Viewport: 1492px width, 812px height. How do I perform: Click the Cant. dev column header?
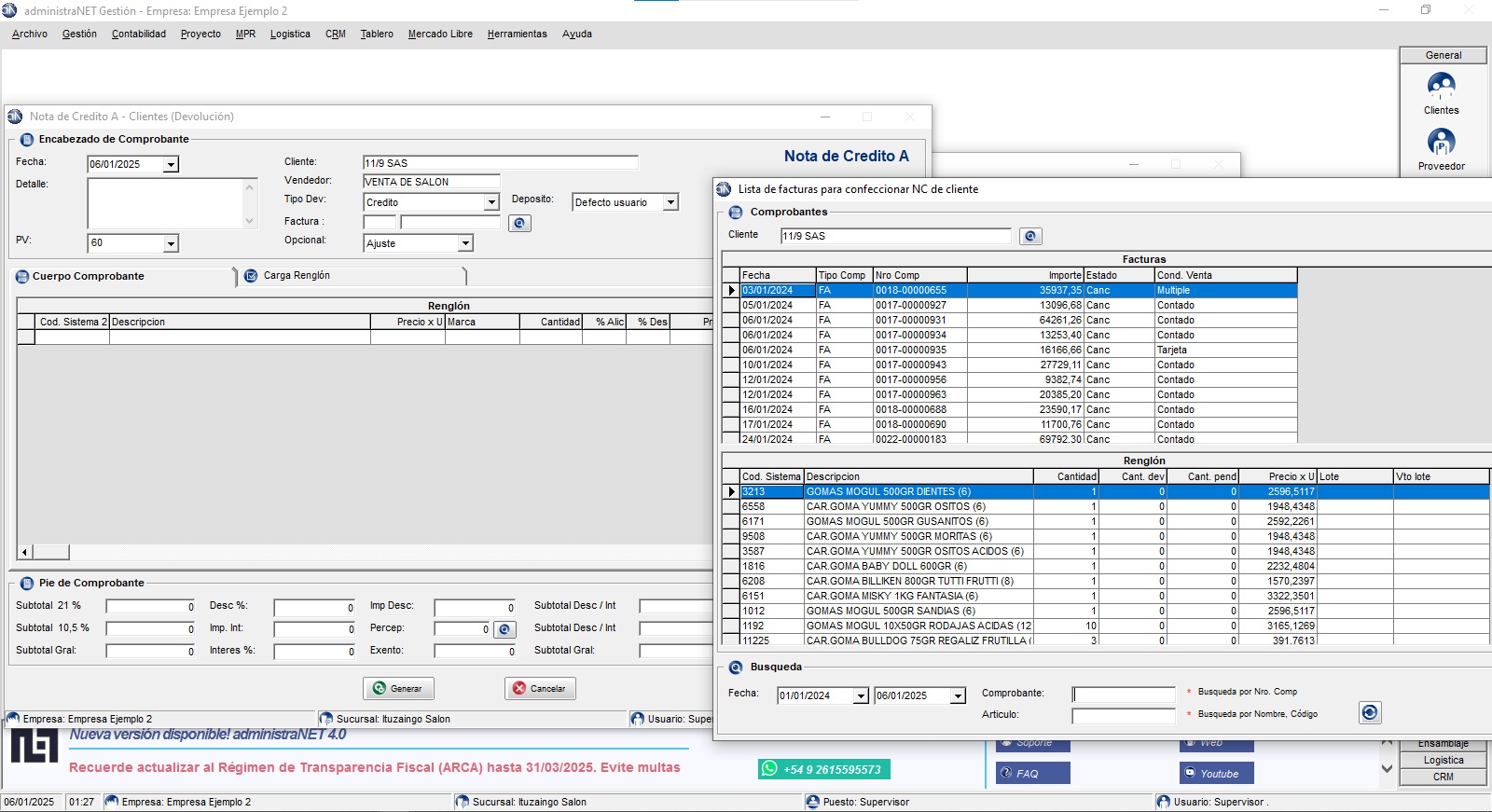coord(1133,476)
